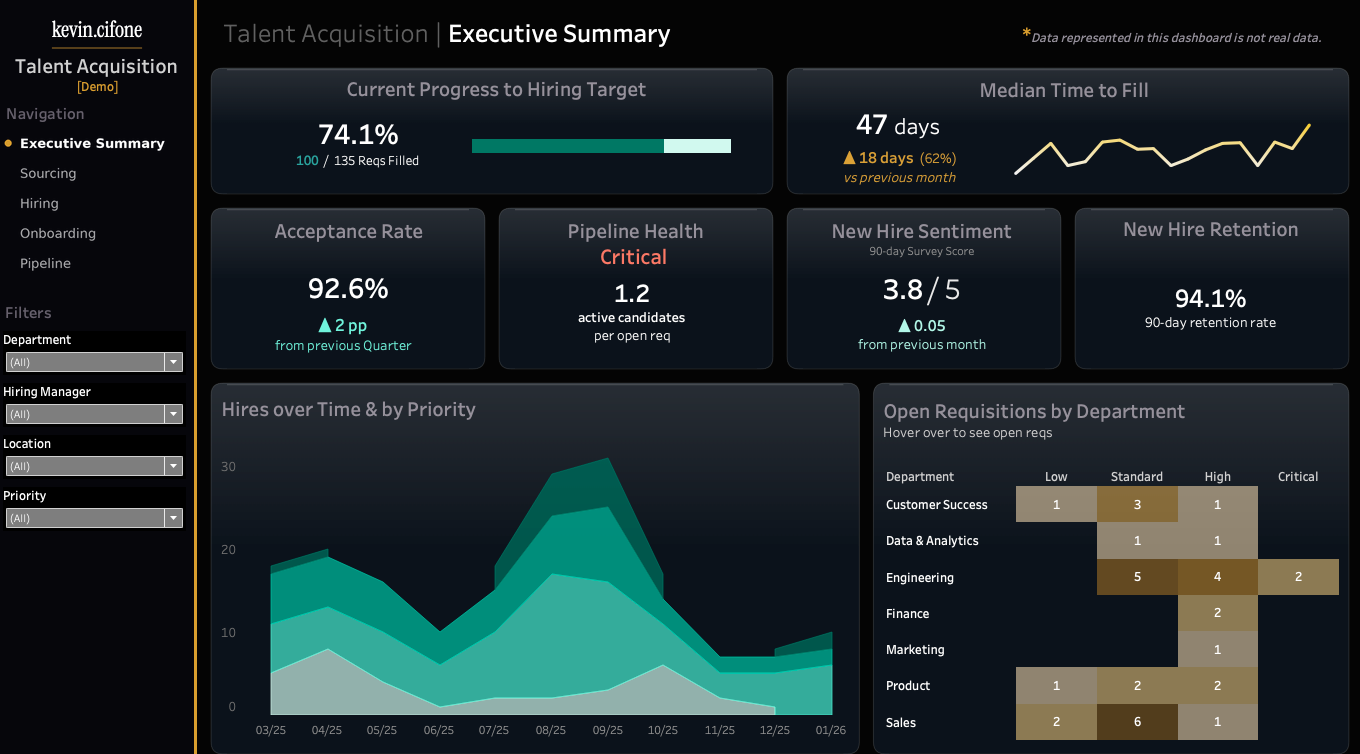The image size is (1360, 754).
Task: Select Pipeline in the navigation
Action: point(45,263)
